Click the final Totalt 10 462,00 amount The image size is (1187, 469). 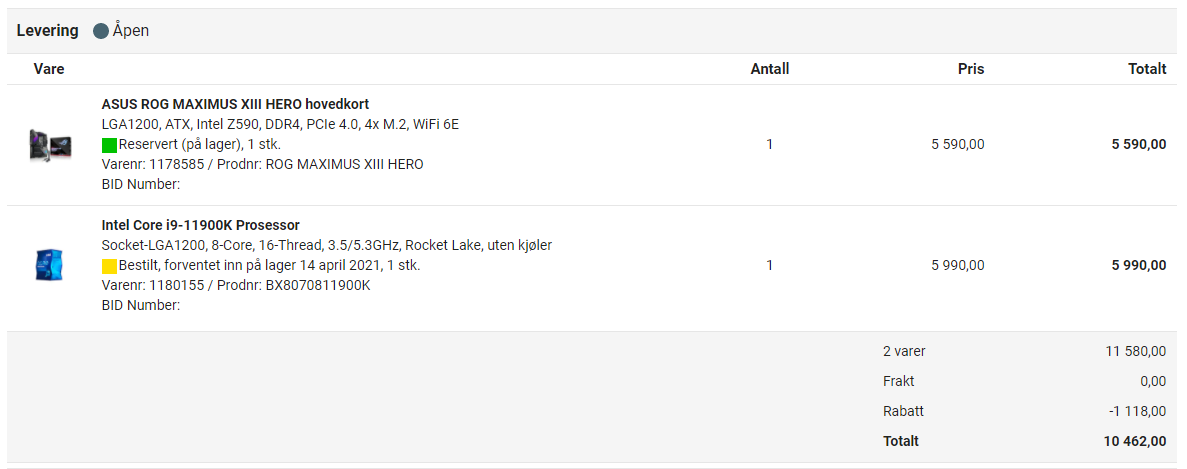(x=1135, y=441)
